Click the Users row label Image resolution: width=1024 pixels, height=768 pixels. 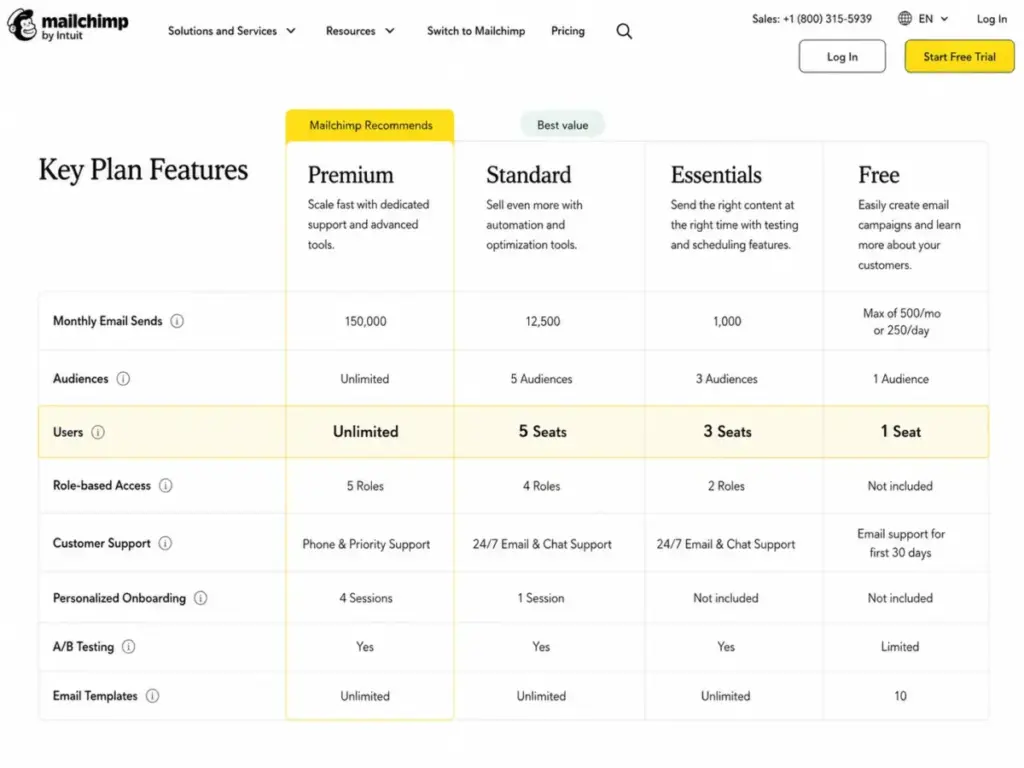click(68, 432)
